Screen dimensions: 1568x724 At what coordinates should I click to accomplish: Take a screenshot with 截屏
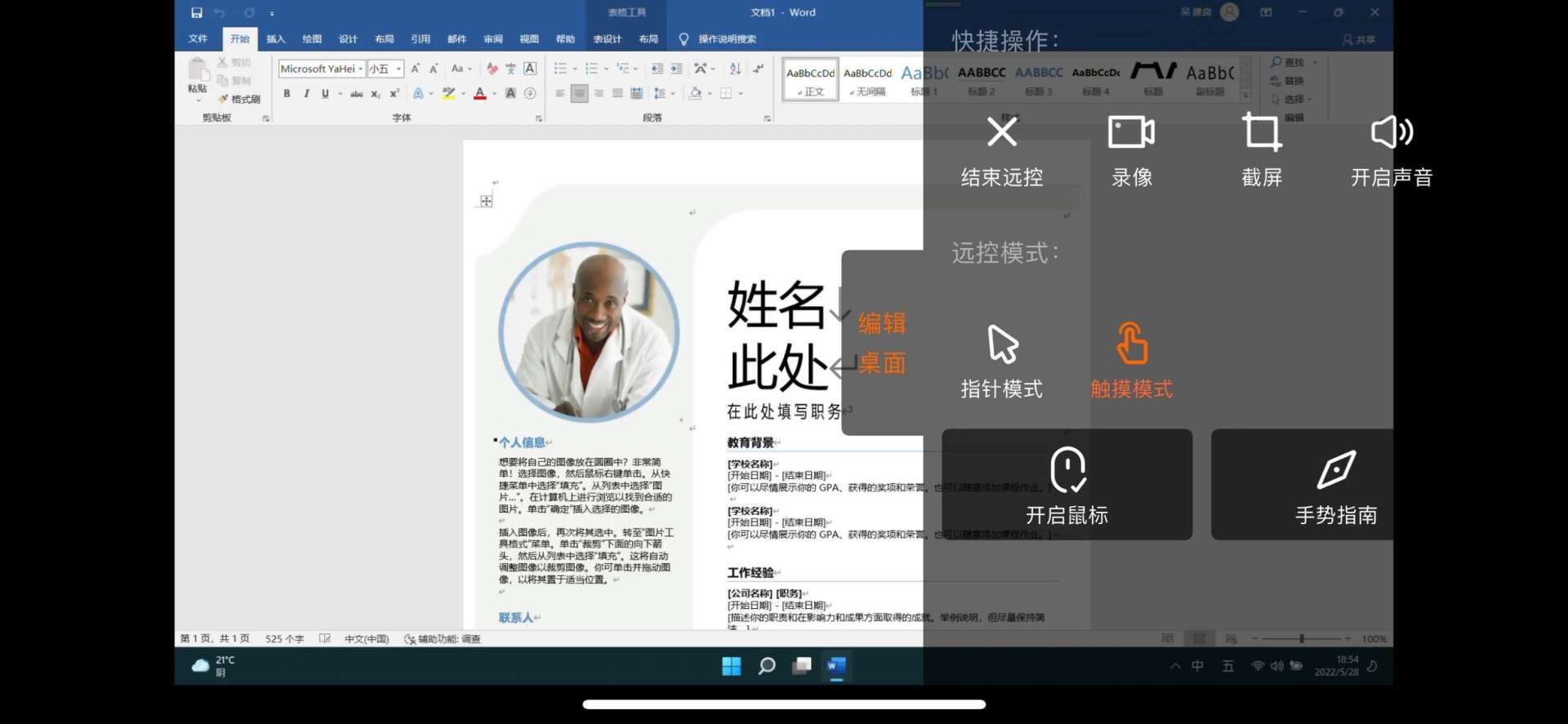click(x=1262, y=153)
